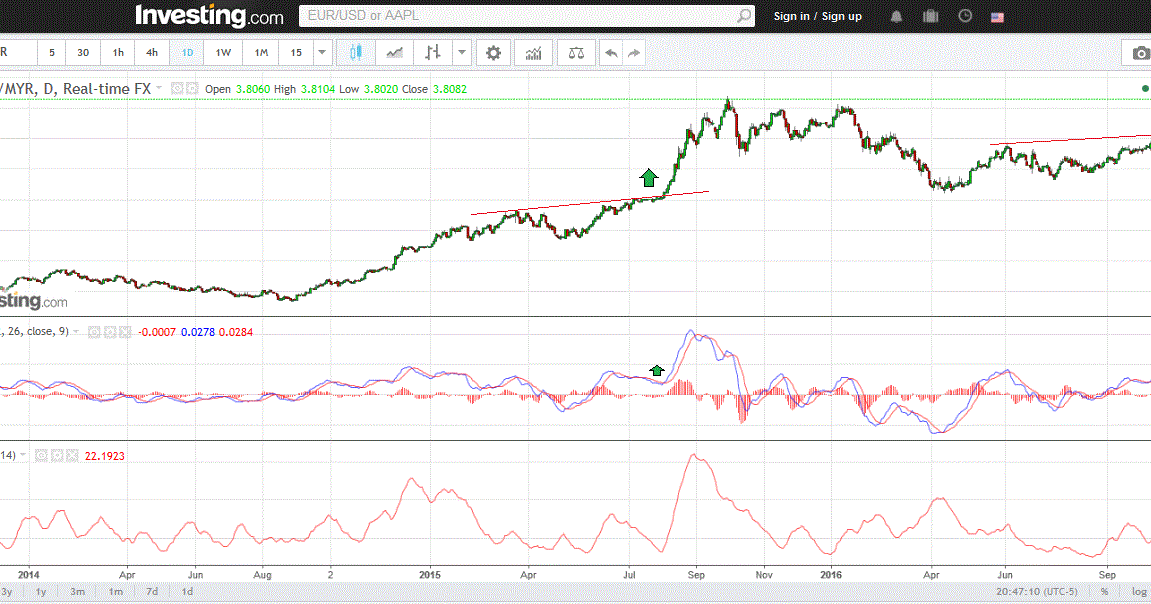Click the 3m range control in bottom bar
The width and height of the screenshot is (1151, 604).
click(76, 592)
